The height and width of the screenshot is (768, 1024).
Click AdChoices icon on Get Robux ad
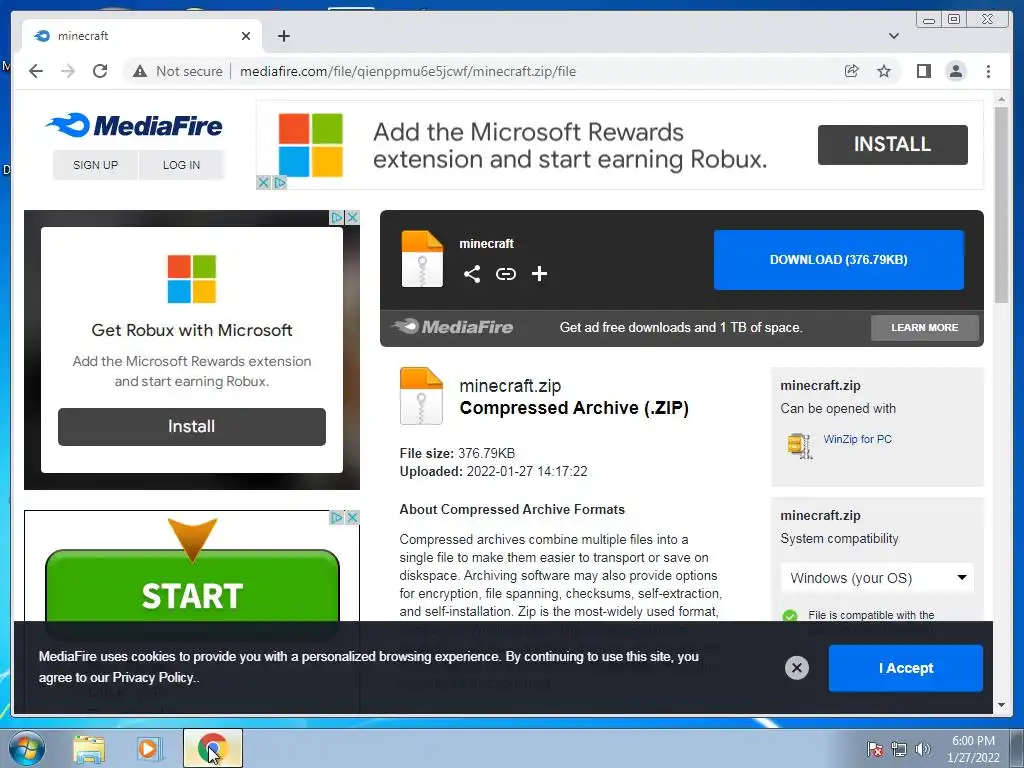point(336,217)
